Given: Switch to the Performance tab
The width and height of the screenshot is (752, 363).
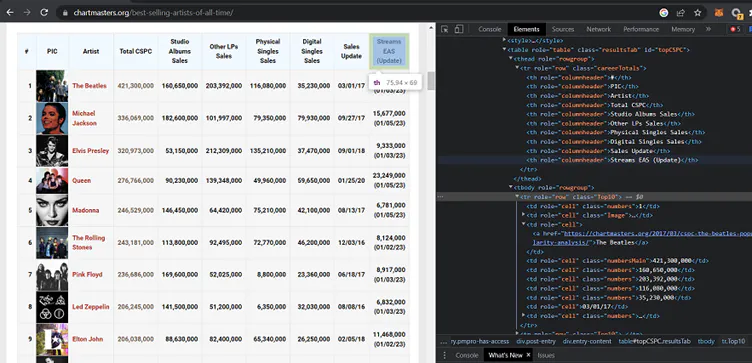Looking at the screenshot, I should pyautogui.click(x=641, y=29).
